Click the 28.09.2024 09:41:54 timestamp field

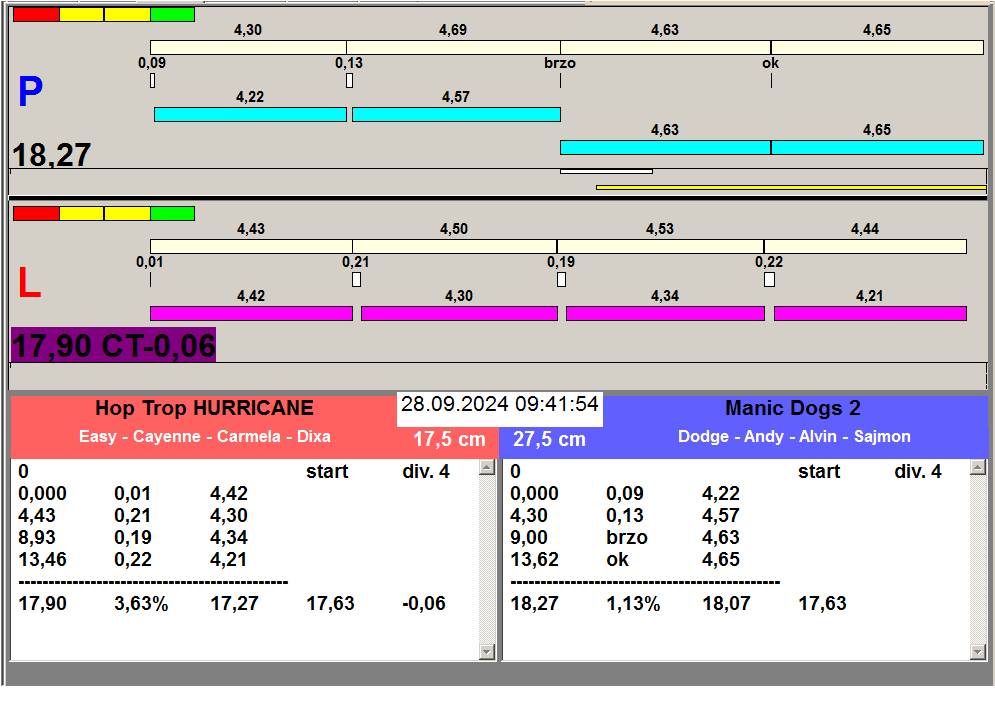[x=500, y=405]
